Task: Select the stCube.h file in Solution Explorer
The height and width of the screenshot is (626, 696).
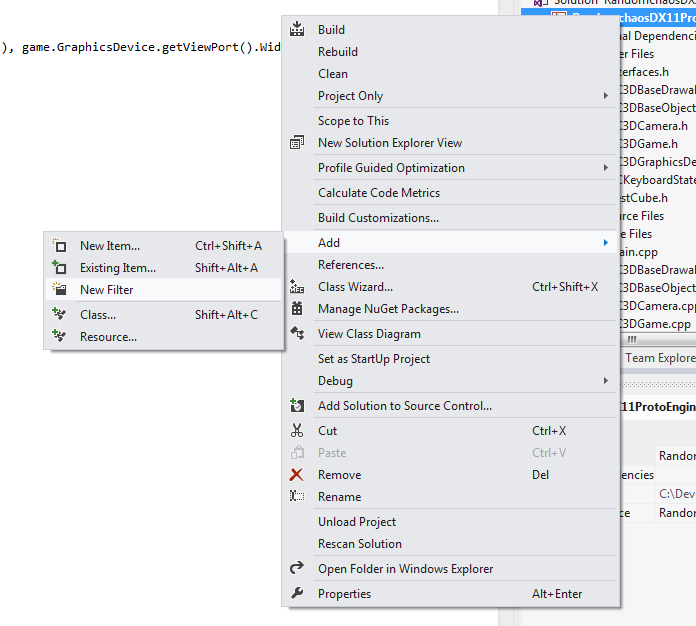Action: tap(644, 198)
